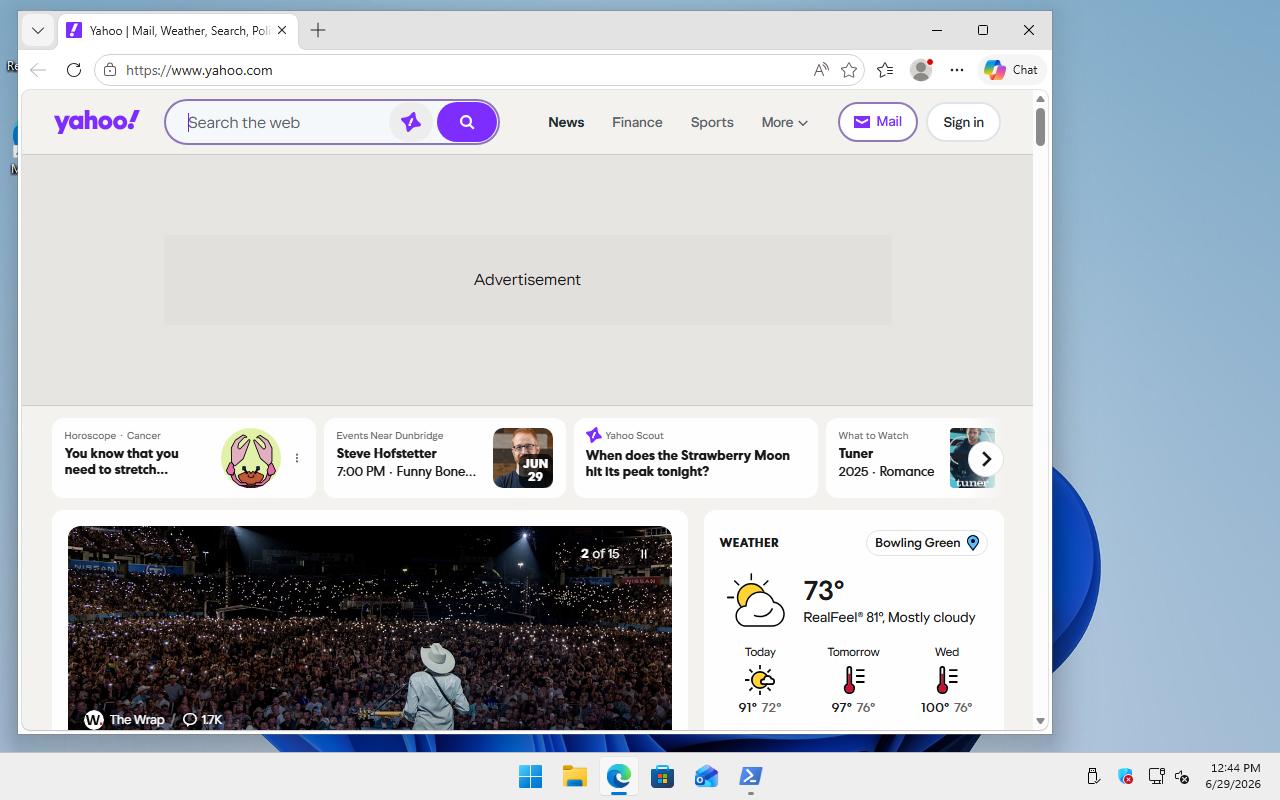Open the Favorites hub icon
The width and height of the screenshot is (1280, 800).
885,70
